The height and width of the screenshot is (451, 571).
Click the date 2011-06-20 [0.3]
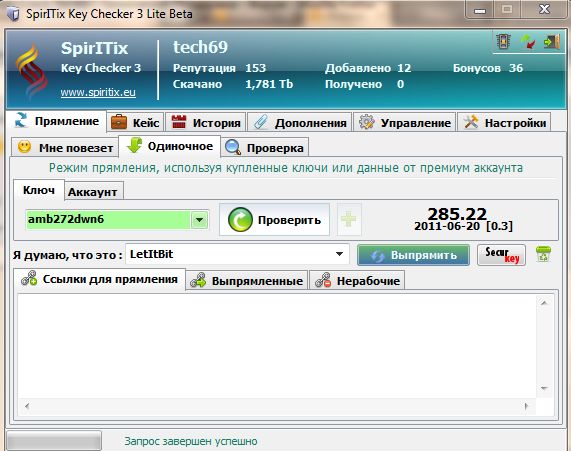point(463,226)
